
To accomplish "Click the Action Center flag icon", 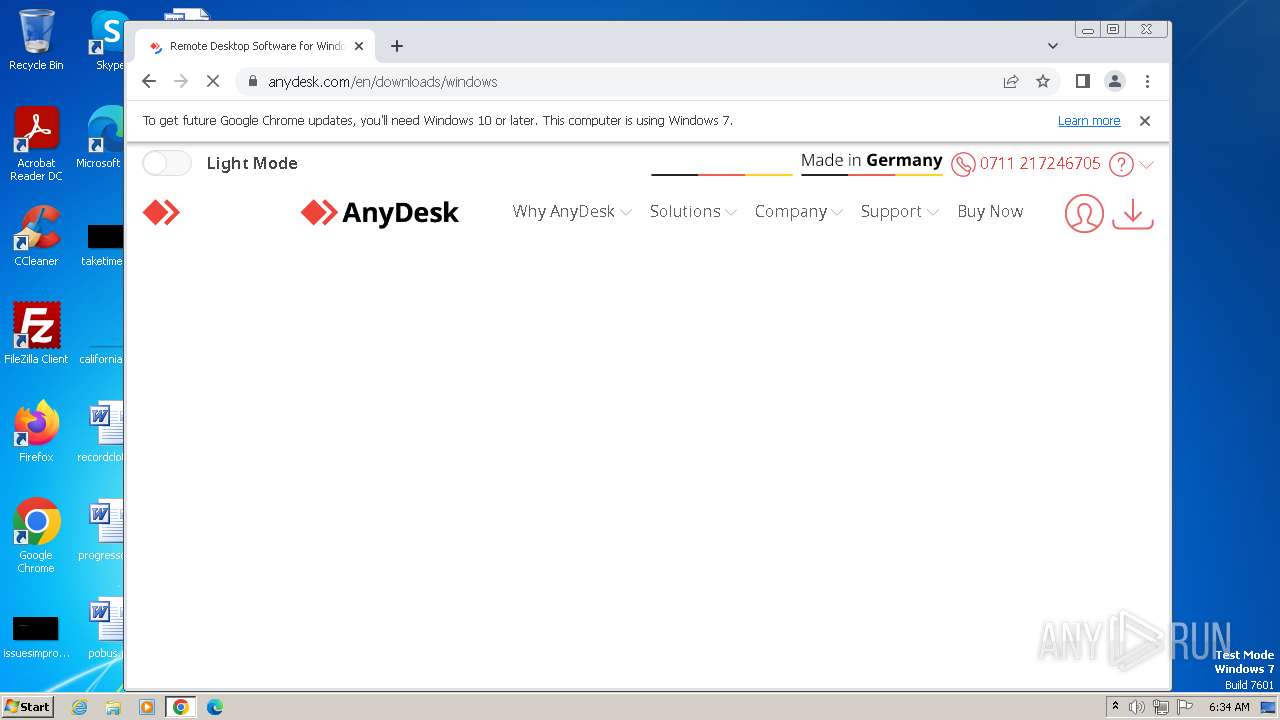I will (1185, 707).
